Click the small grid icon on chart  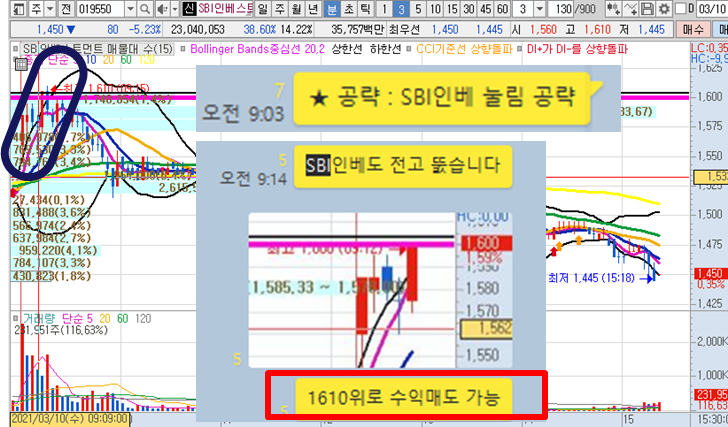tap(21, 65)
